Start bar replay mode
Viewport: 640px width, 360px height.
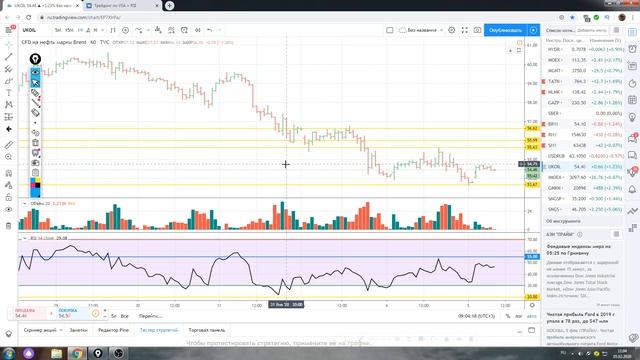[198, 30]
